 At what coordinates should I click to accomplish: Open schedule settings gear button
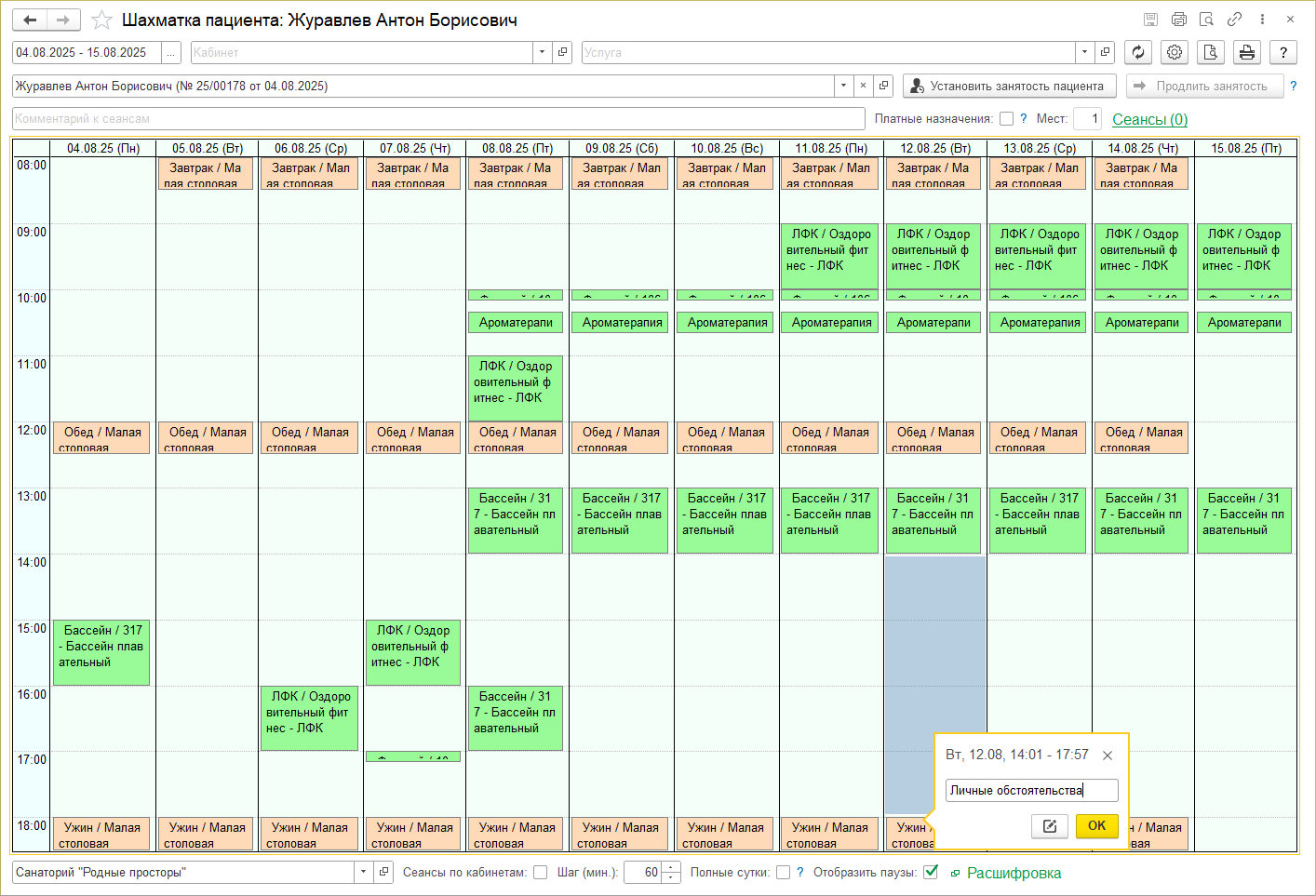[1175, 52]
